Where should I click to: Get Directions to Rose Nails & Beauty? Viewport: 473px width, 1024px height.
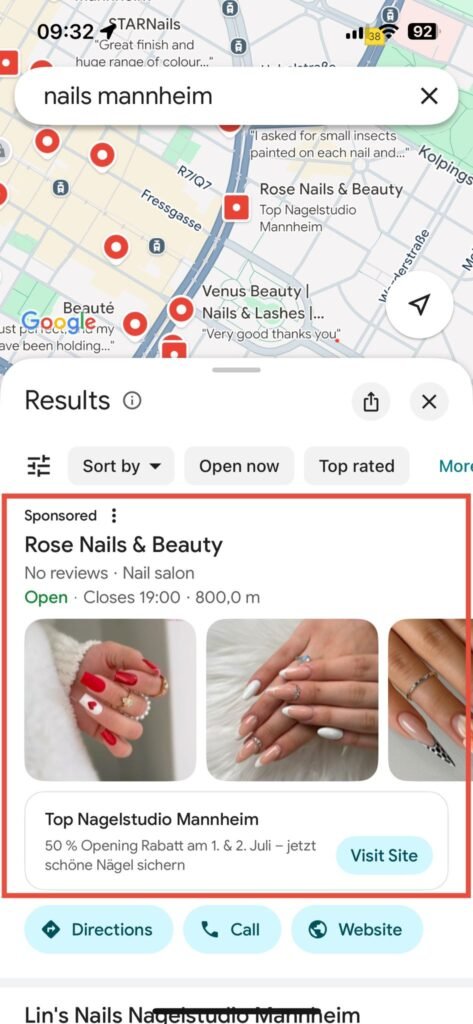99,929
